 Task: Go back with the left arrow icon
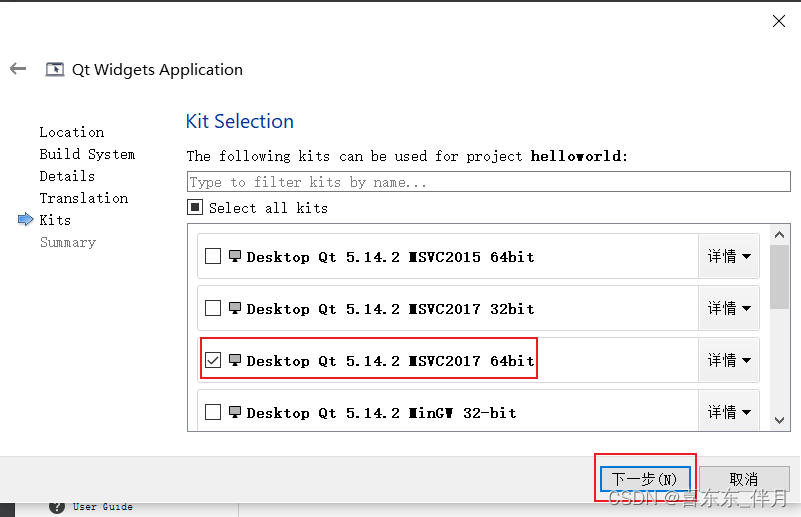tap(18, 68)
